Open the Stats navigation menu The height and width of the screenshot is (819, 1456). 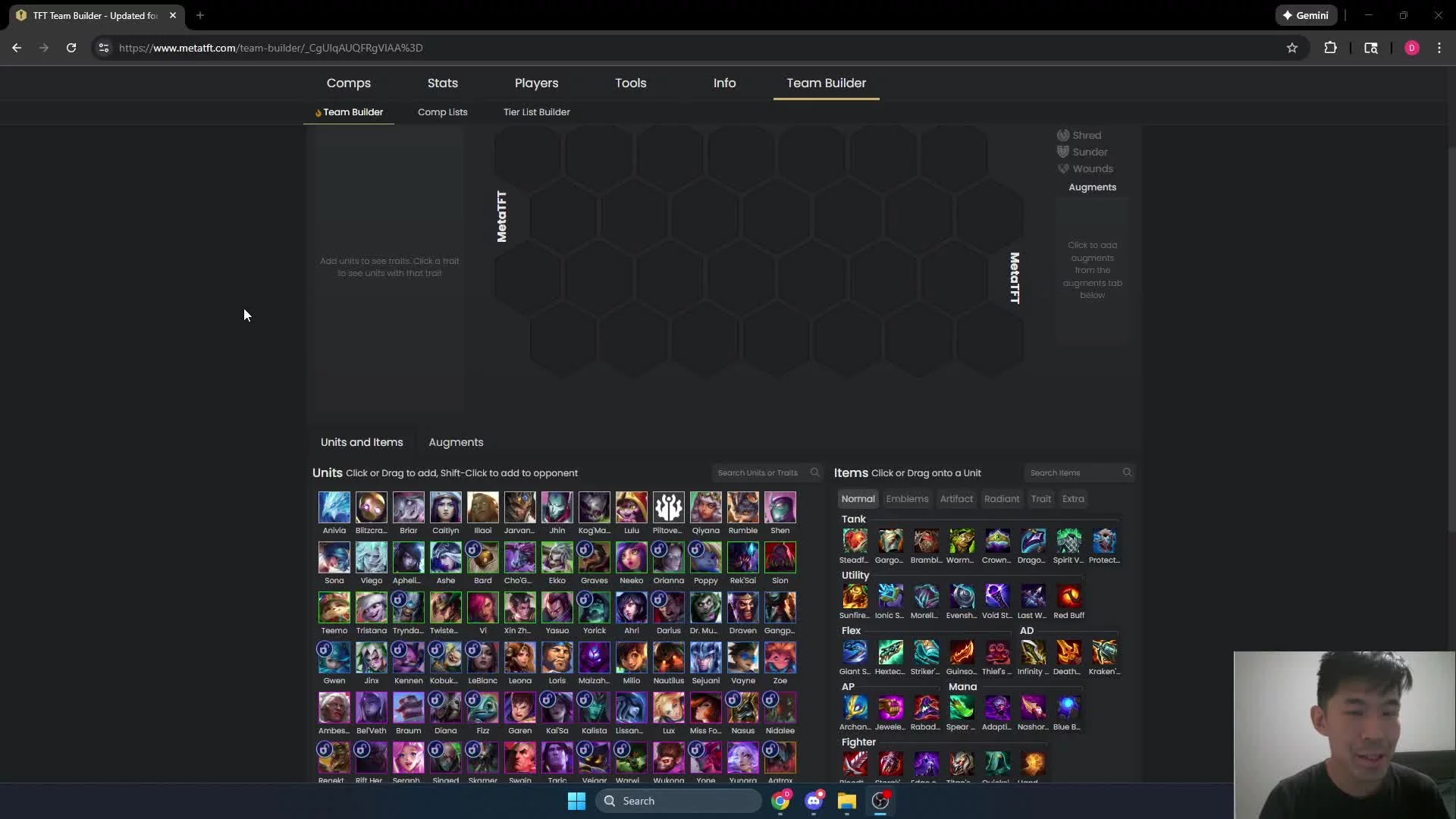(x=442, y=83)
